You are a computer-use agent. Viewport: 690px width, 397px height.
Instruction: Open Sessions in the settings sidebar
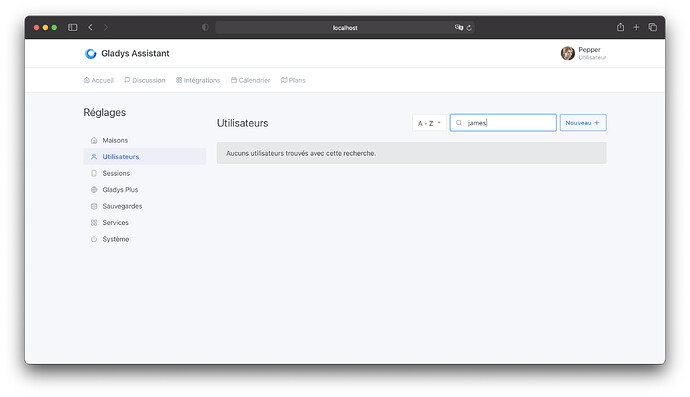(x=145, y=173)
